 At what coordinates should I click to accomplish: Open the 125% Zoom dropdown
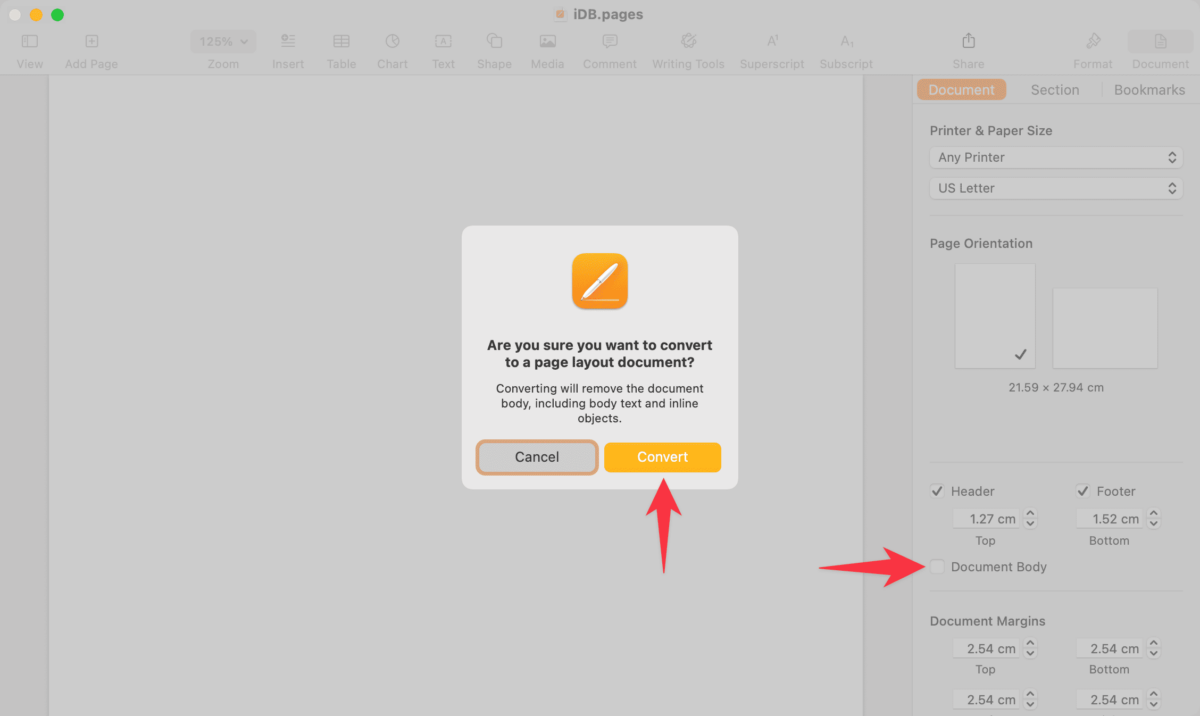tap(223, 42)
